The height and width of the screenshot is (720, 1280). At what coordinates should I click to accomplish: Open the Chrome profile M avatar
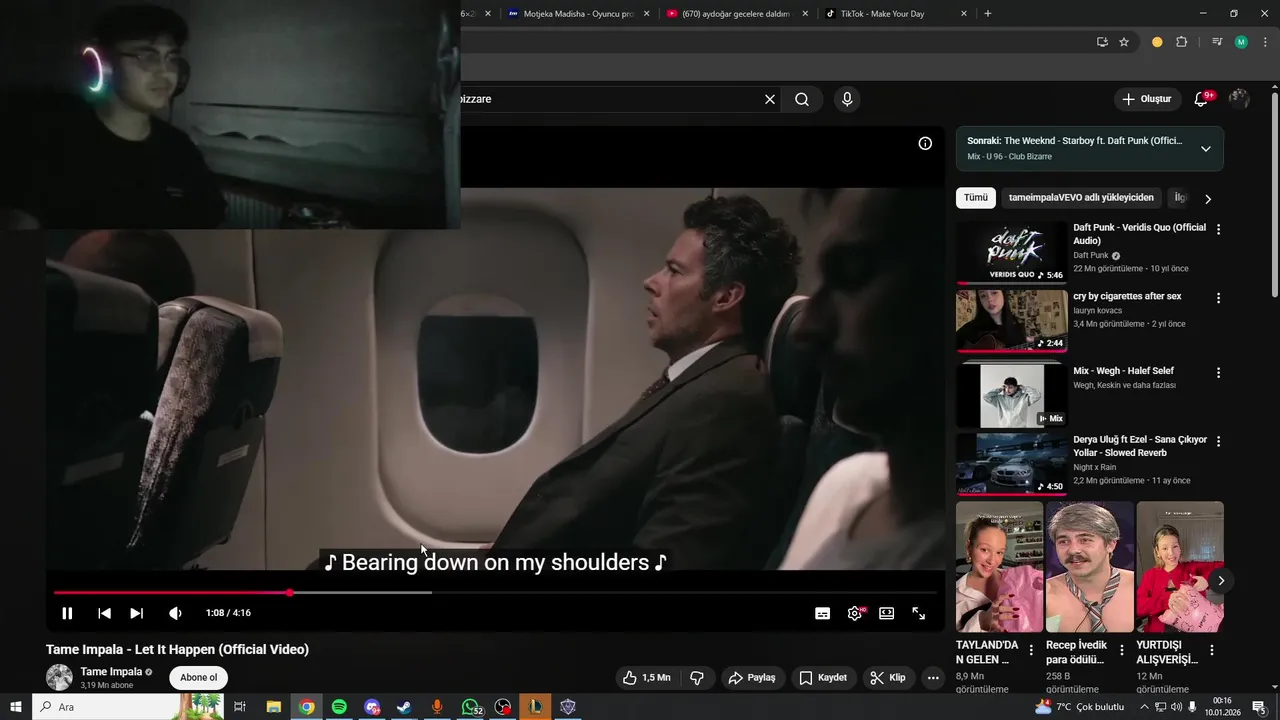coord(1241,42)
